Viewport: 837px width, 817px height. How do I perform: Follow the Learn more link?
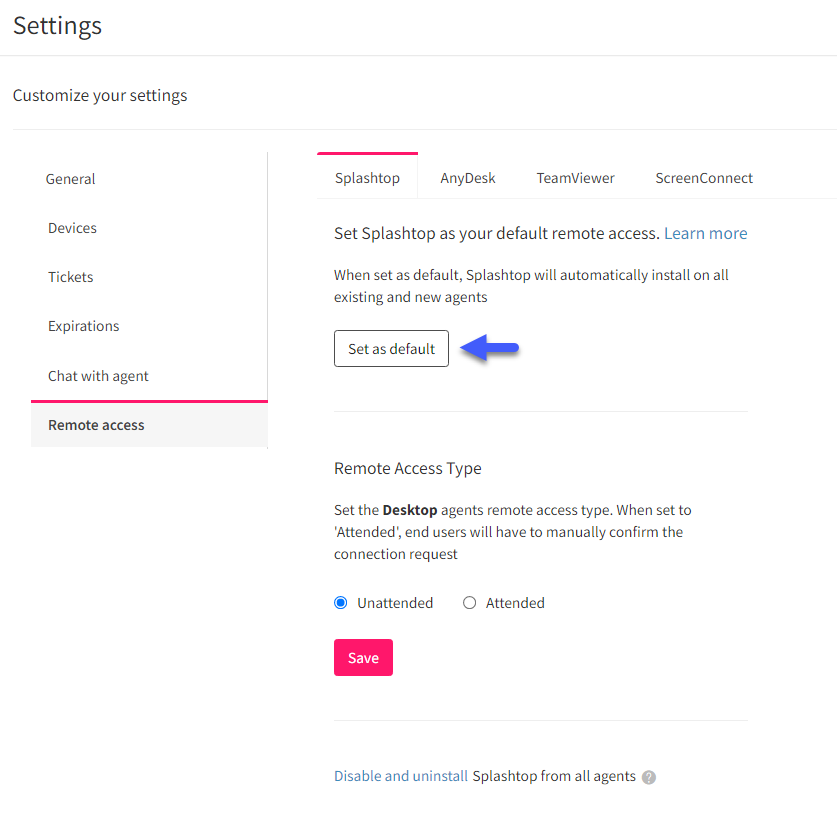click(705, 233)
